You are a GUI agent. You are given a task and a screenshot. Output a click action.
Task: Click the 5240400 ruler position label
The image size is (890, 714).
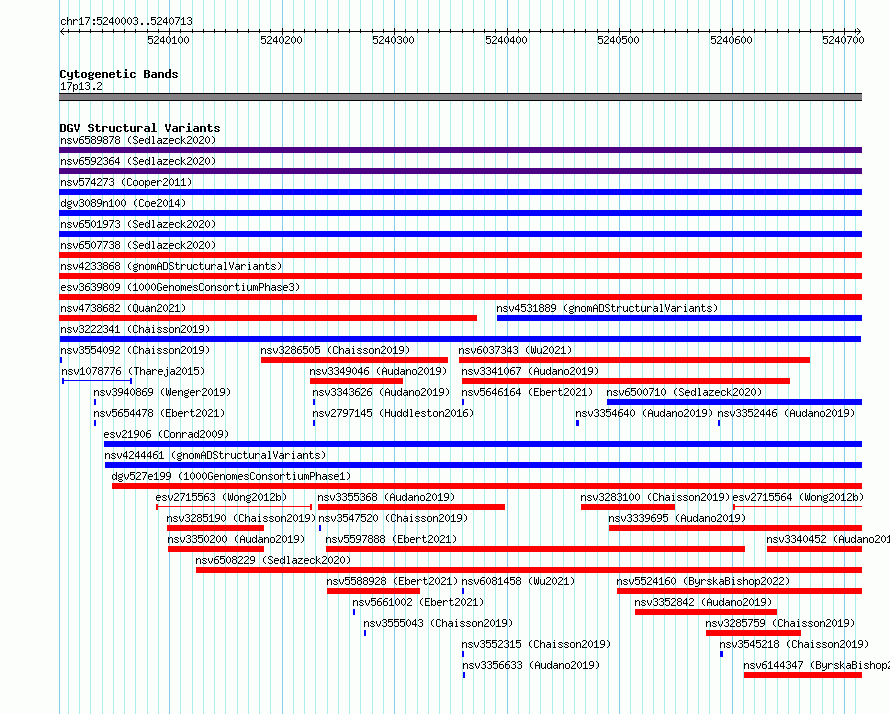tap(506, 41)
